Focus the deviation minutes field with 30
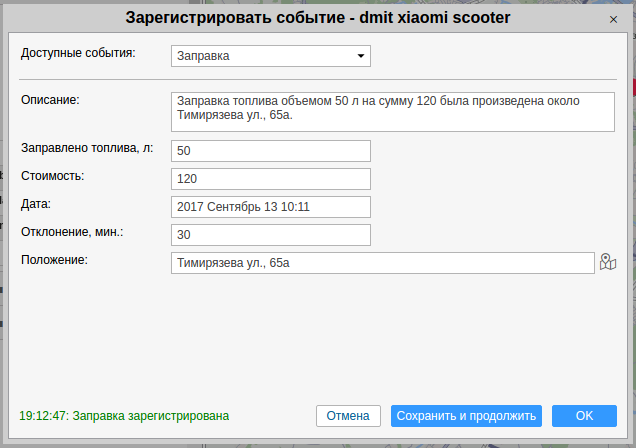636x448 pixels. (x=271, y=235)
